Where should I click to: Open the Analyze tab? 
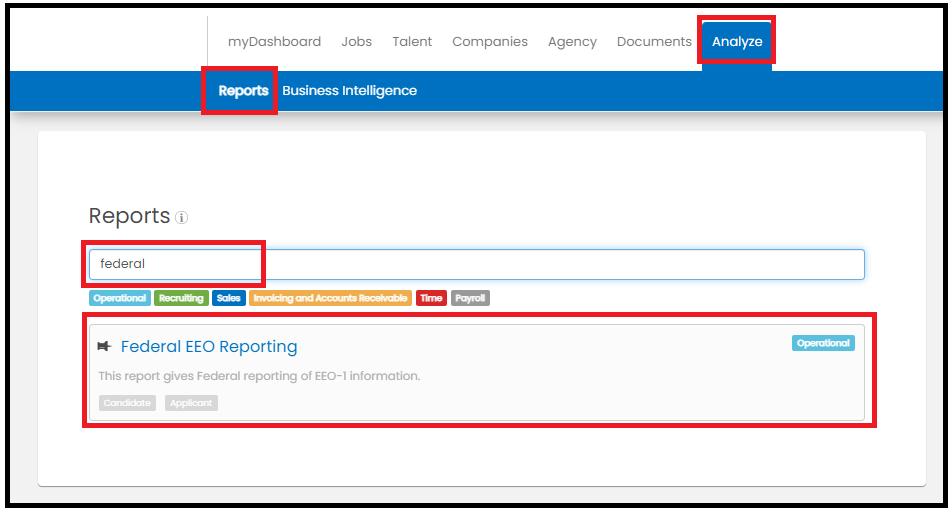point(737,42)
